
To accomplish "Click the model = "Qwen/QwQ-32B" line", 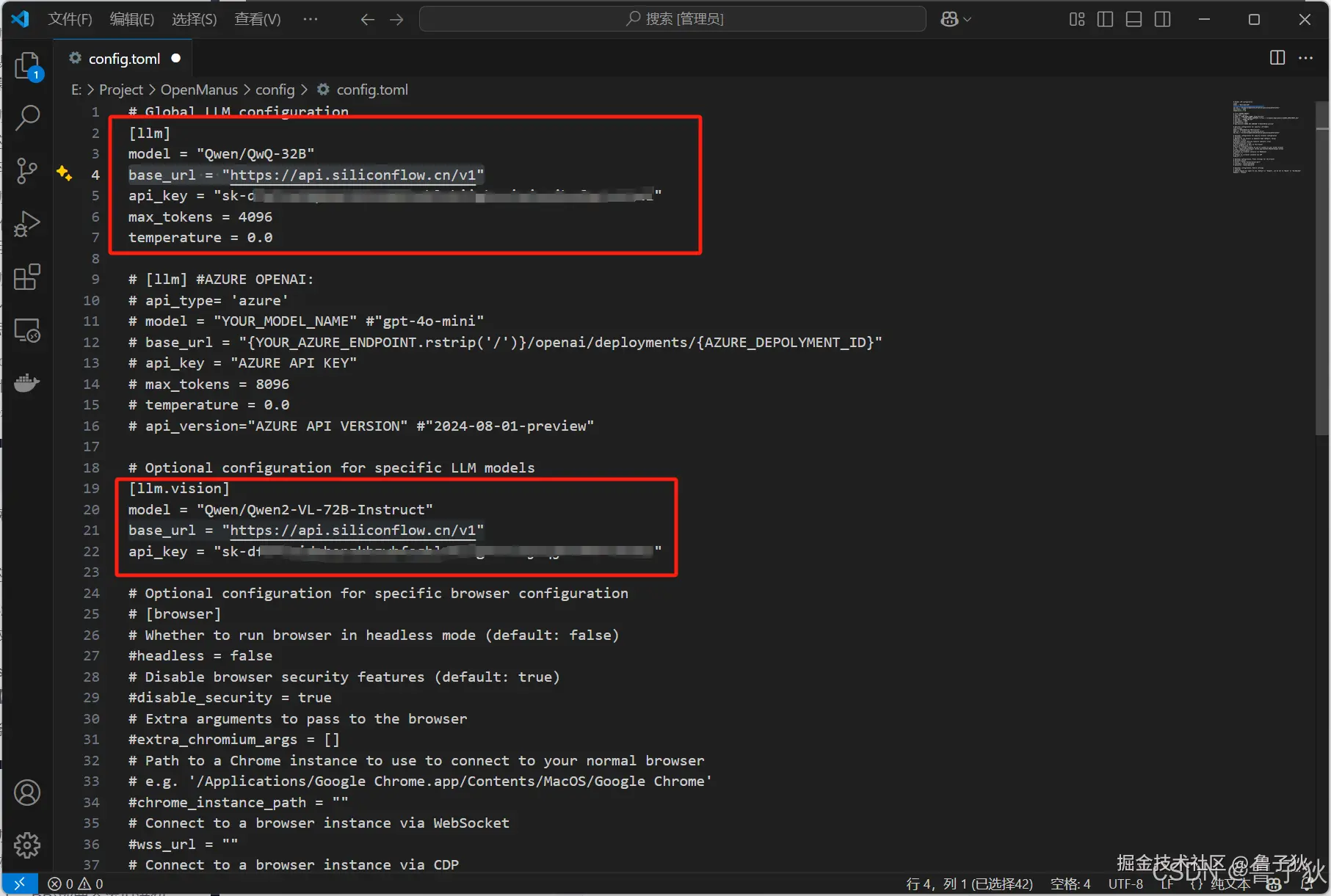I will coord(221,154).
